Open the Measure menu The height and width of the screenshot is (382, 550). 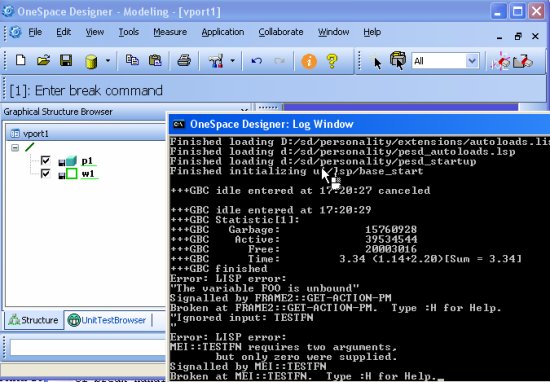click(x=170, y=32)
